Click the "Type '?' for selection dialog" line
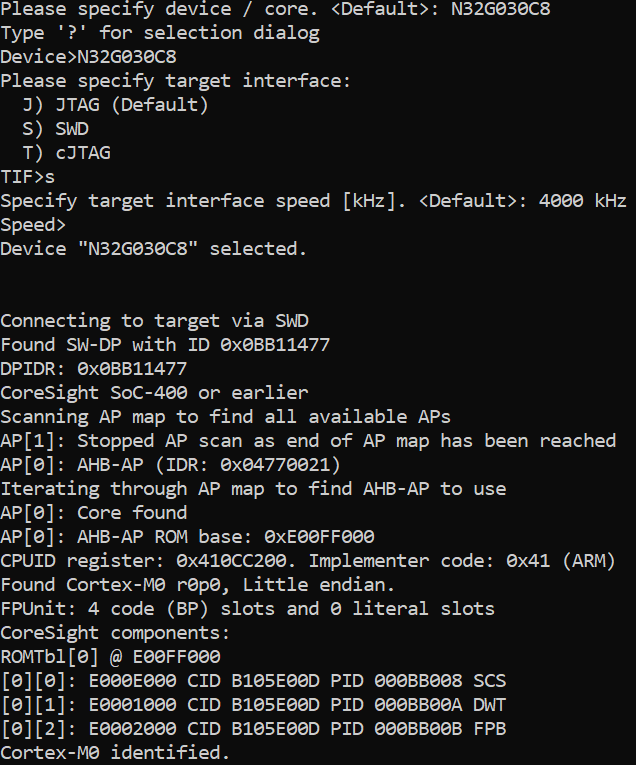Screen dimensions: 636x765 click(x=160, y=33)
